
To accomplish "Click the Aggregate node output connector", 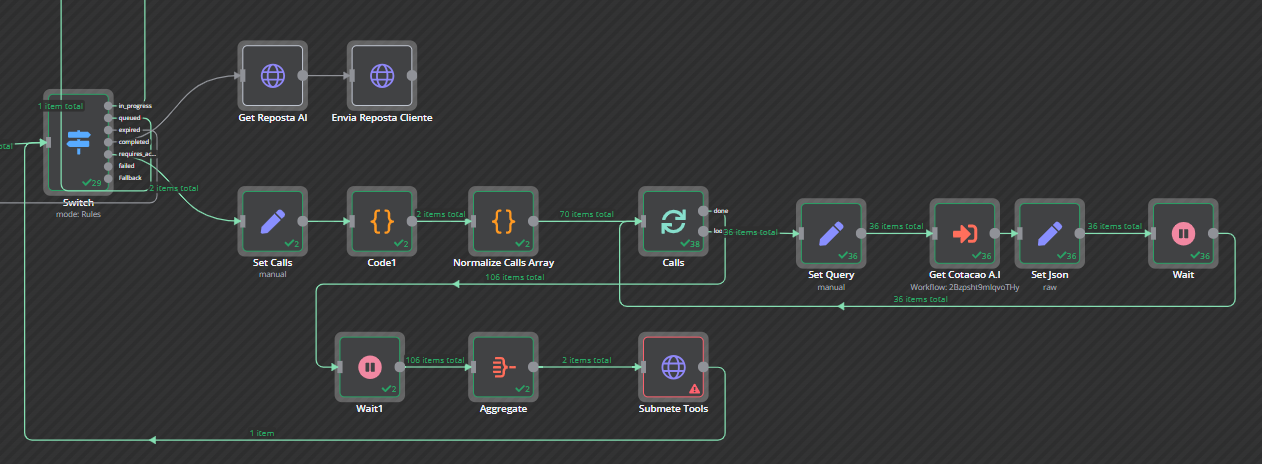I will tap(534, 367).
